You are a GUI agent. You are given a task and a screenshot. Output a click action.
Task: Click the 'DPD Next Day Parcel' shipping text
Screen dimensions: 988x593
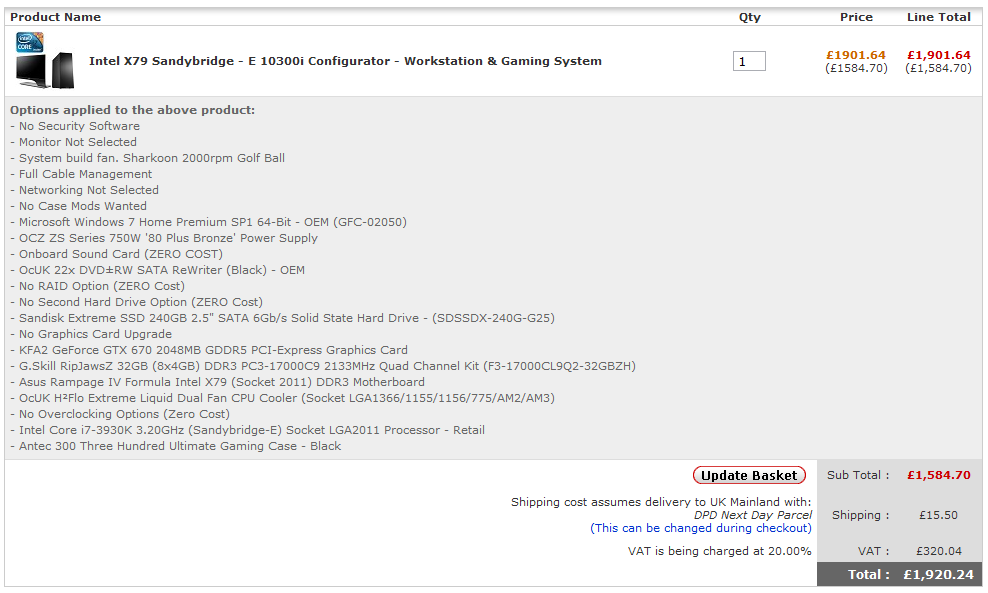click(x=753, y=515)
